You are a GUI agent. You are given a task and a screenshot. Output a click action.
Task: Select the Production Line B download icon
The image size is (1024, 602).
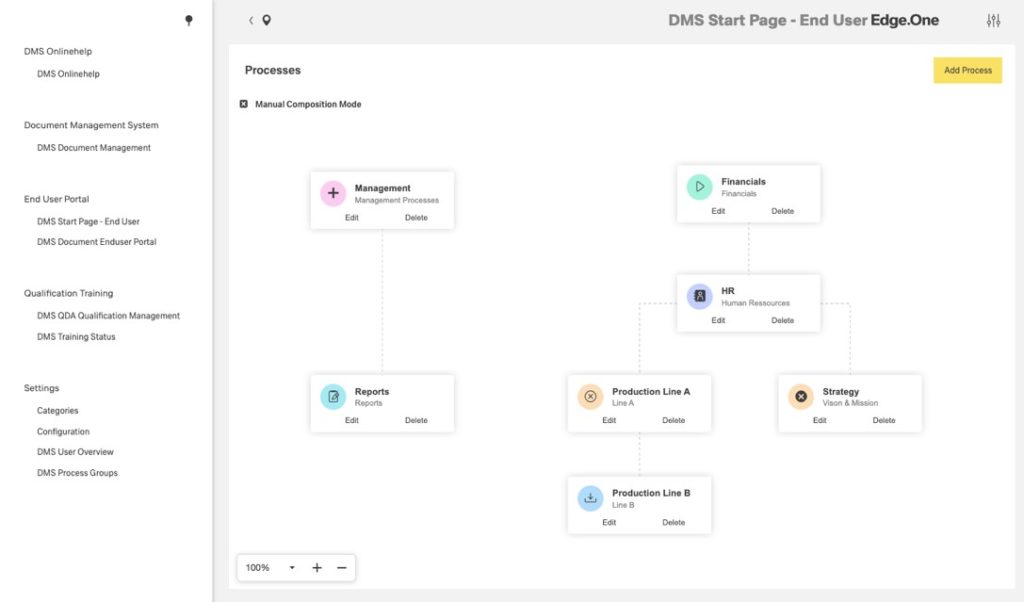point(589,498)
